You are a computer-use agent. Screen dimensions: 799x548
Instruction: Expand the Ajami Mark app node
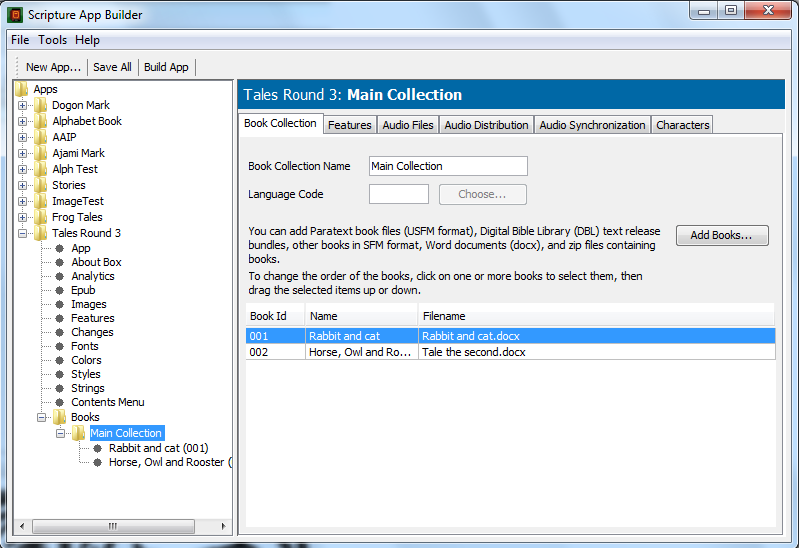coord(22,153)
